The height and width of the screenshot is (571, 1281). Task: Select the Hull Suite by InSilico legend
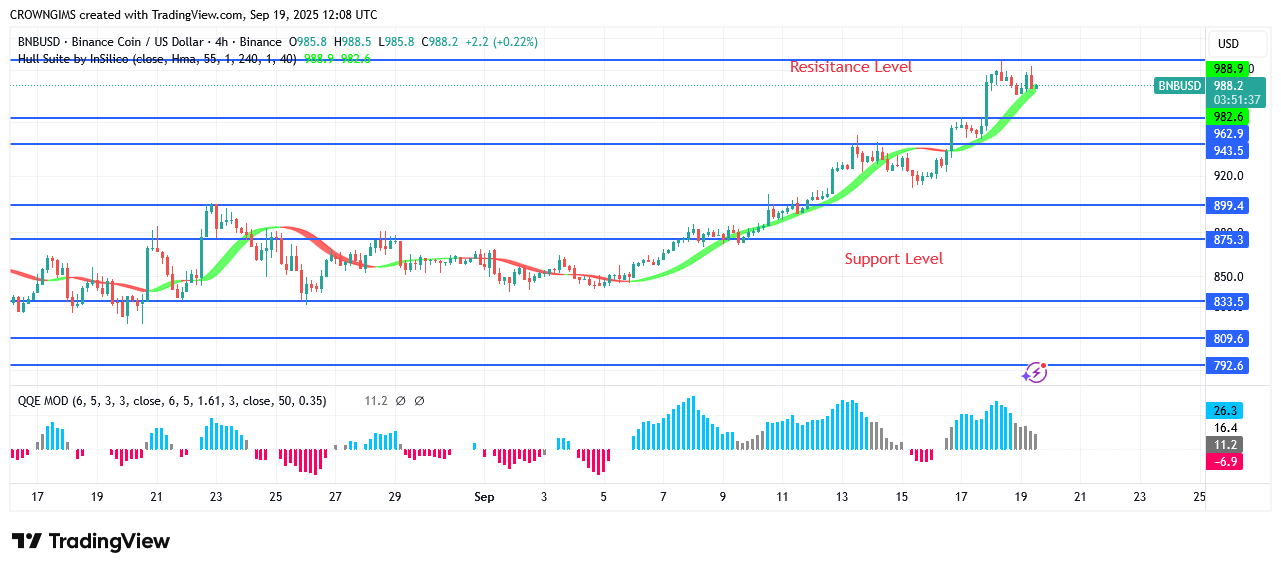point(157,59)
